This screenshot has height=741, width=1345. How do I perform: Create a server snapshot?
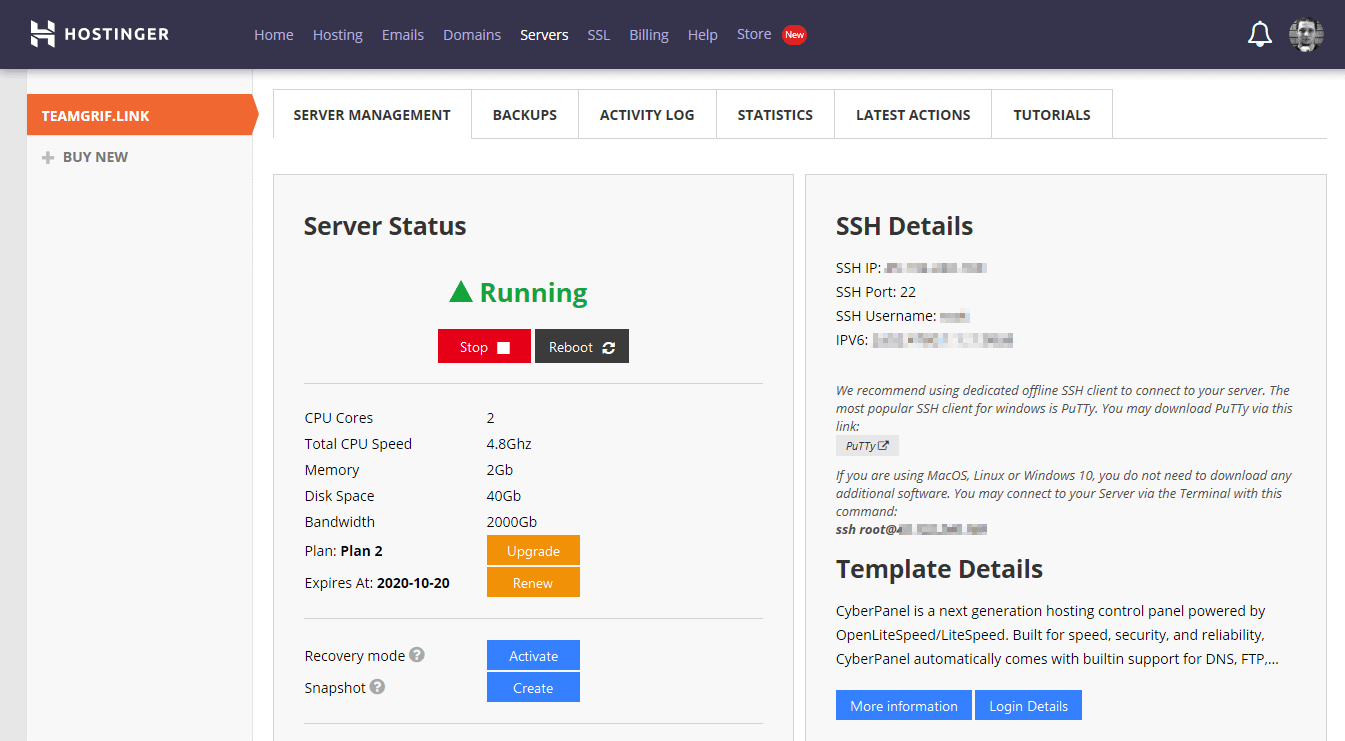533,687
